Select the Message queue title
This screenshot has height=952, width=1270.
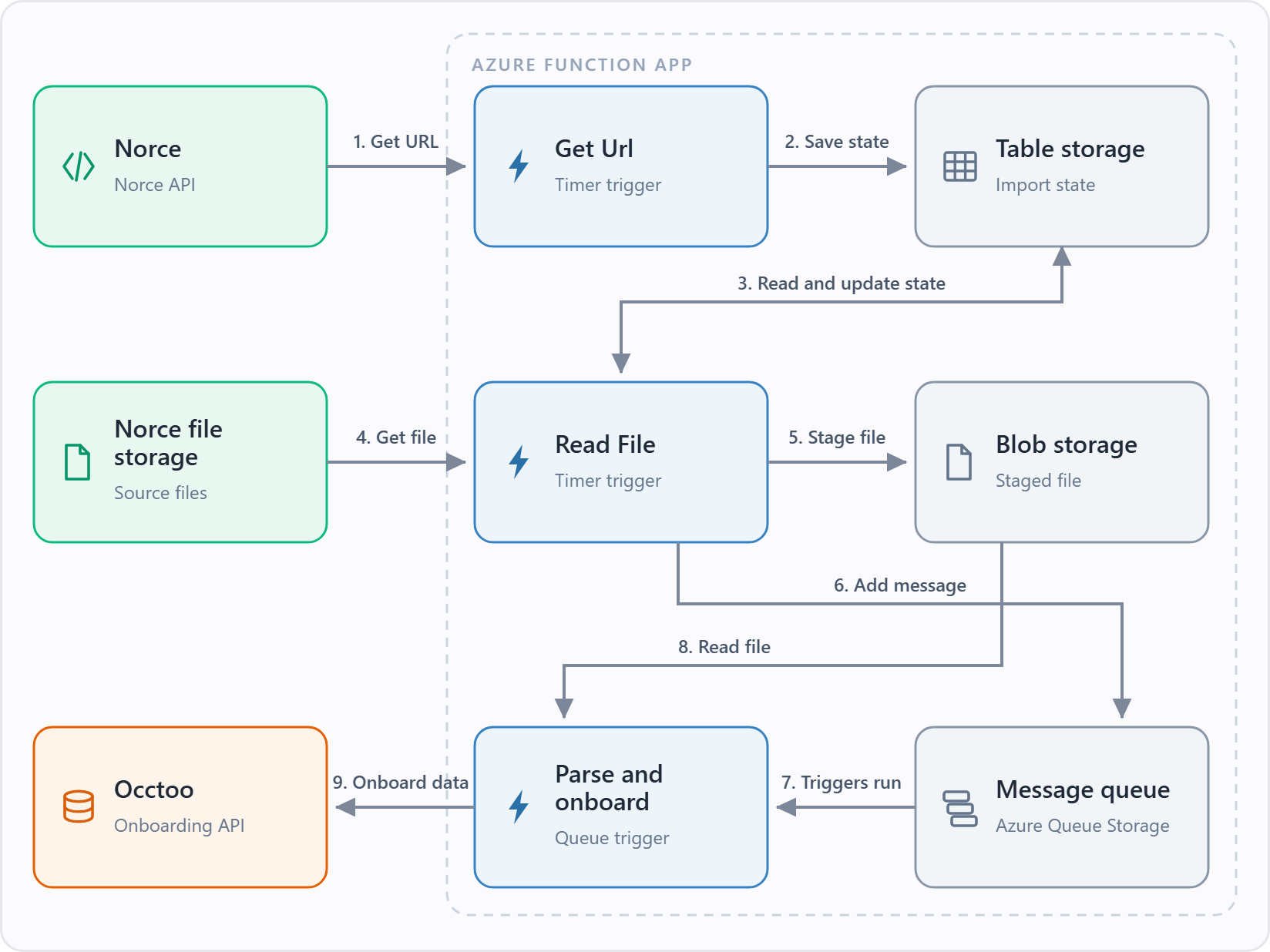(1083, 789)
